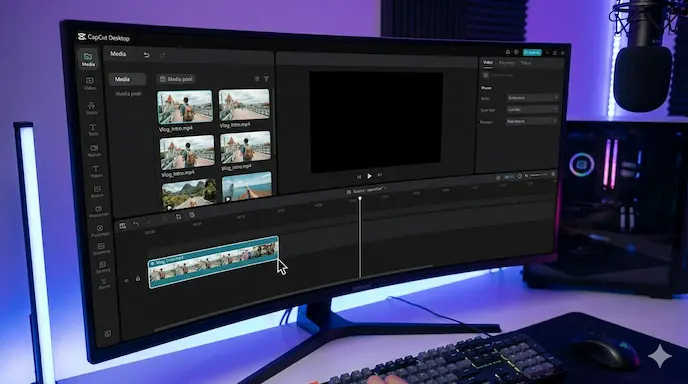The height and width of the screenshot is (384, 688).
Task: Select the highlighted Media tab in left list
Action: click(x=127, y=79)
